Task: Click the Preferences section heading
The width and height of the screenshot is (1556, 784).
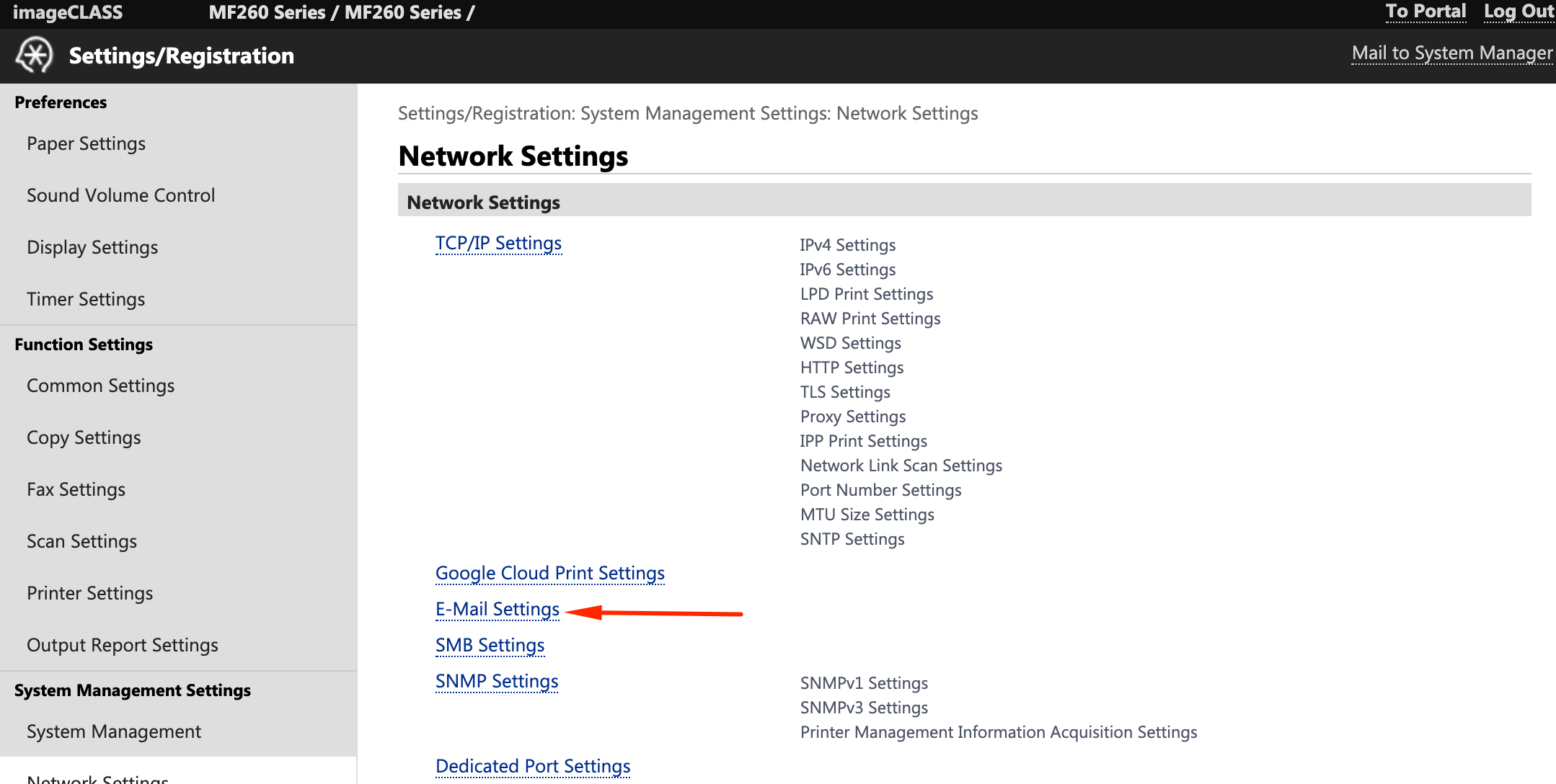Action: click(61, 102)
